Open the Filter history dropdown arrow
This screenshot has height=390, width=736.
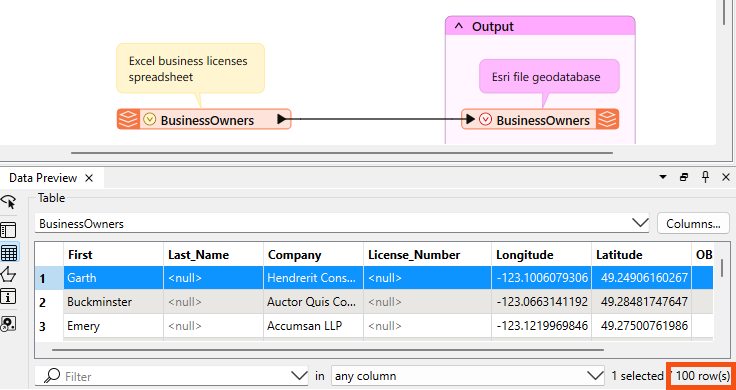(x=299, y=376)
